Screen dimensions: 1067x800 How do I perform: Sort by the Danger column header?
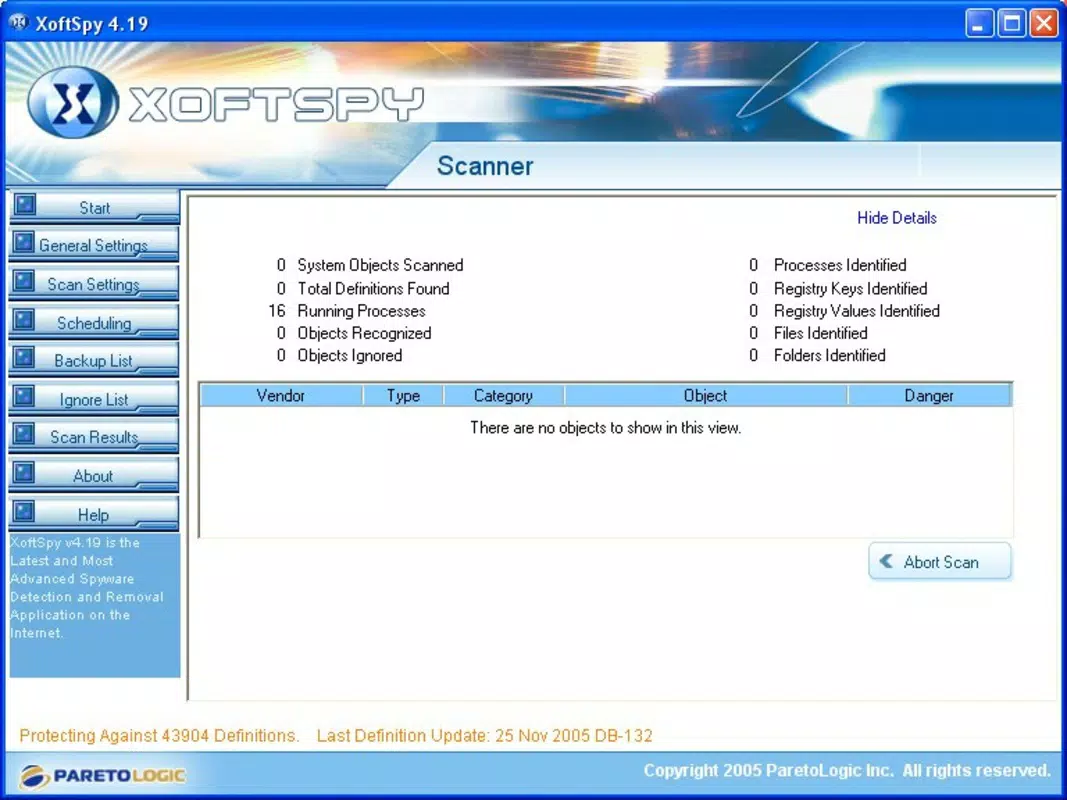(929, 395)
